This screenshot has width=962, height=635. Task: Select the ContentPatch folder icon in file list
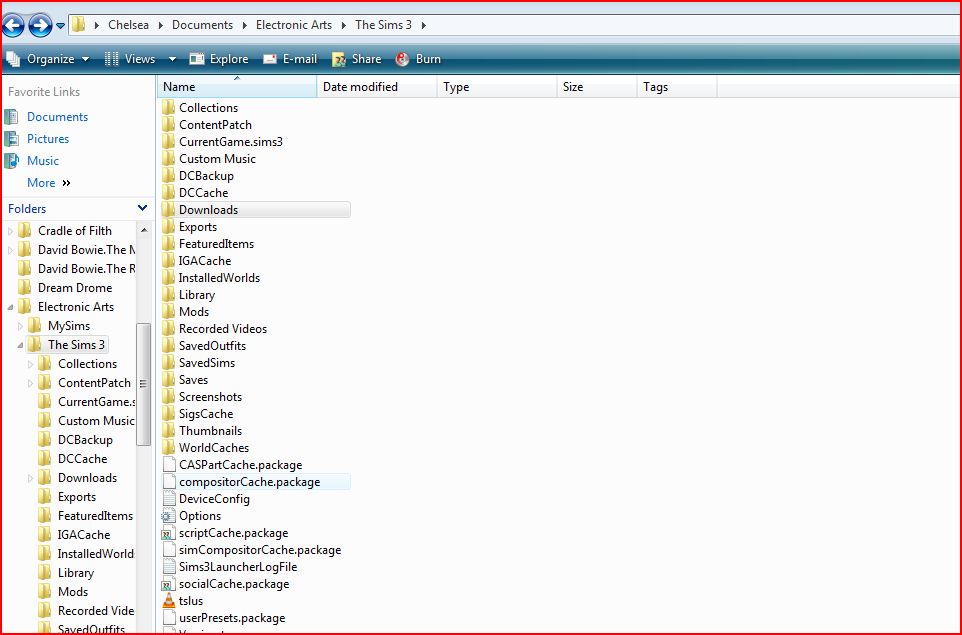(169, 125)
